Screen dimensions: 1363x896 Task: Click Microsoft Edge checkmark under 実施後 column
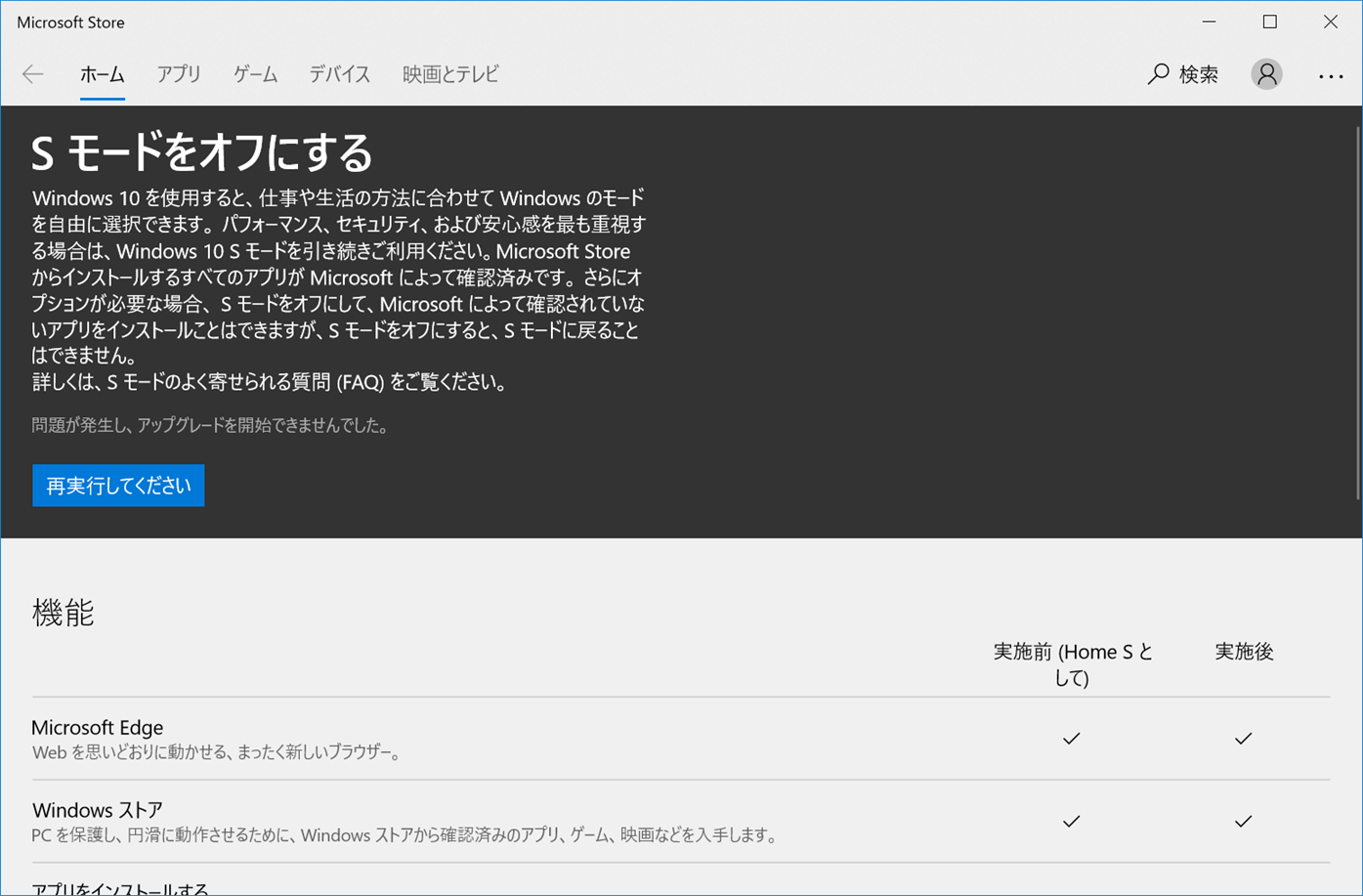(1243, 739)
